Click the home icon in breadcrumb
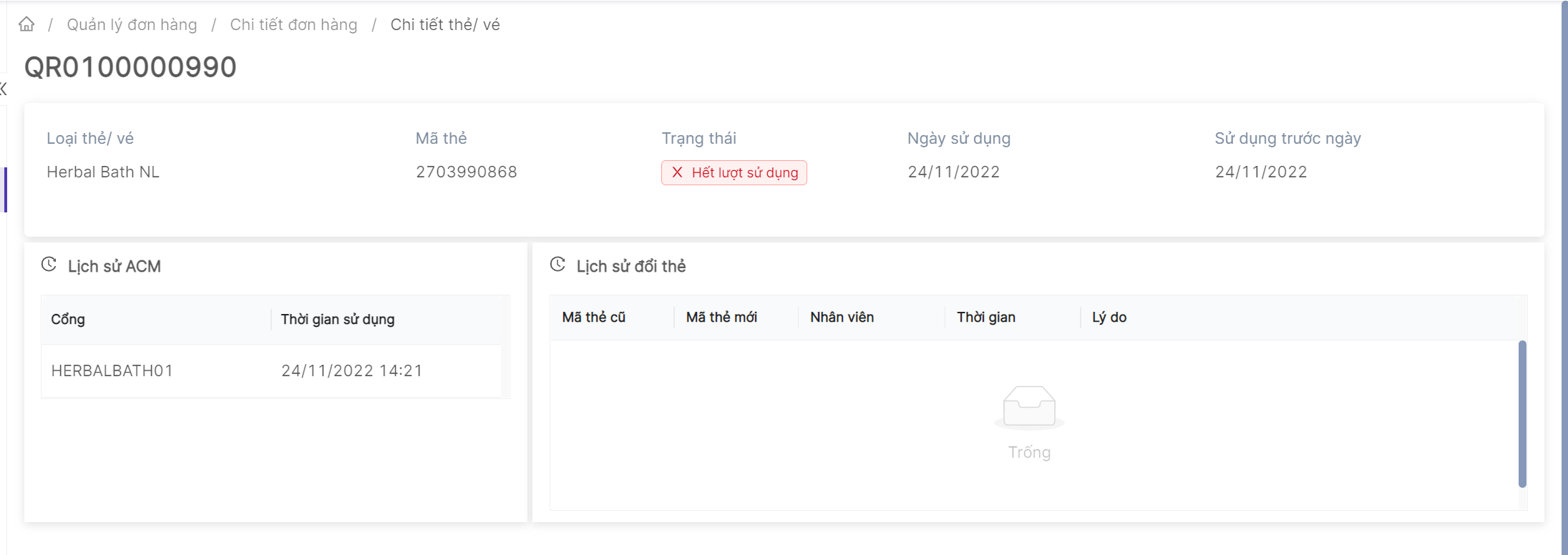The image size is (1568, 555). [26, 24]
